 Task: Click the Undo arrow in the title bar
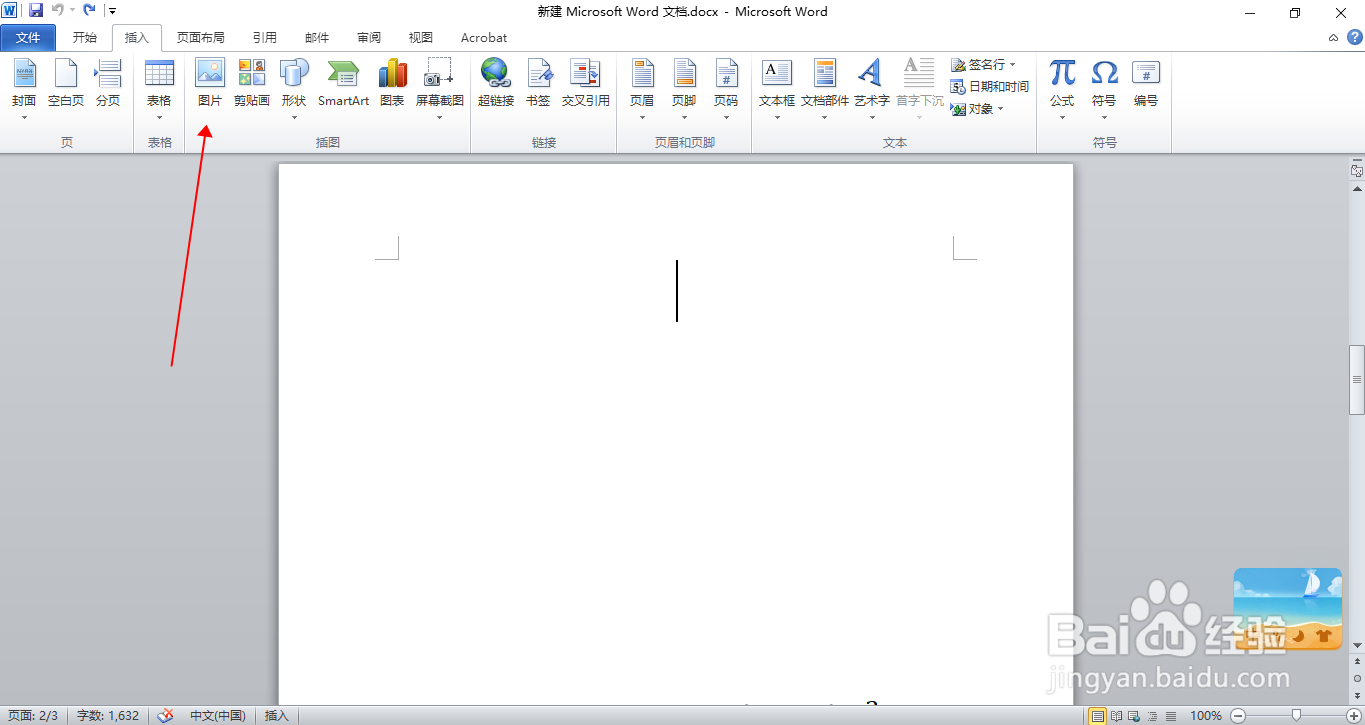pos(57,10)
